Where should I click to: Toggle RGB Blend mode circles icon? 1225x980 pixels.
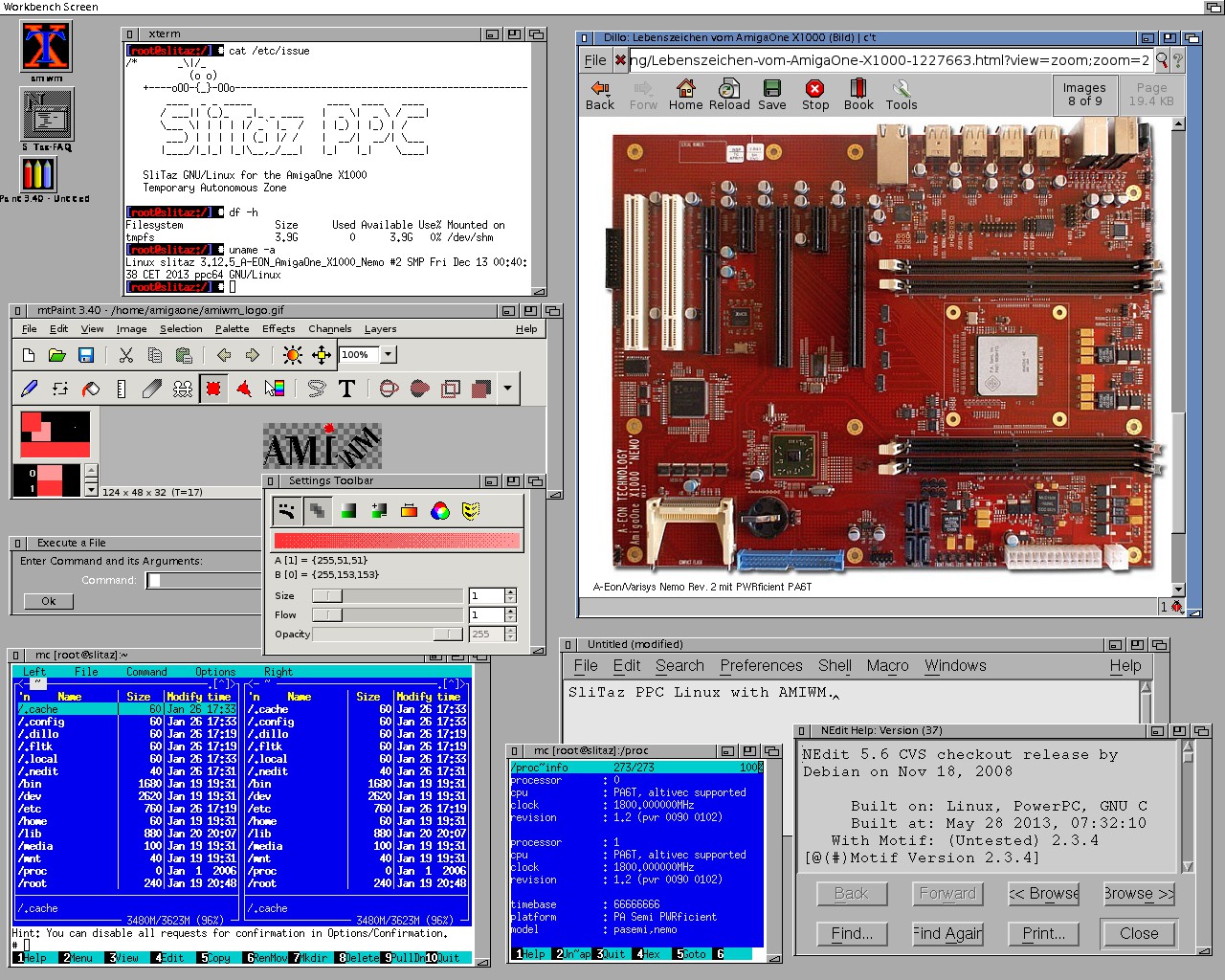coord(440,511)
